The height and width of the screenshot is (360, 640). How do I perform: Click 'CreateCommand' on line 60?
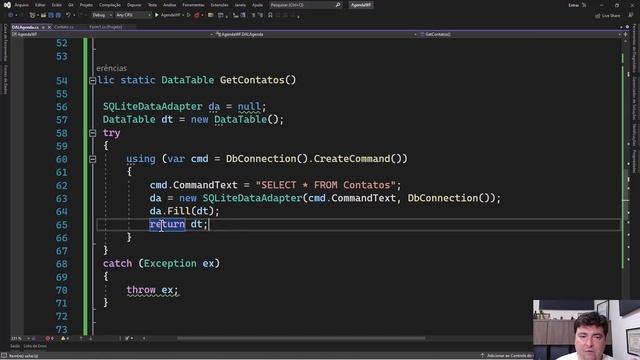[x=352, y=159]
